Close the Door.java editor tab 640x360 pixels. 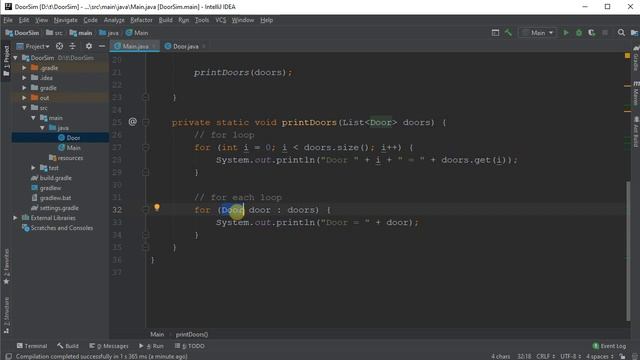tap(204, 47)
